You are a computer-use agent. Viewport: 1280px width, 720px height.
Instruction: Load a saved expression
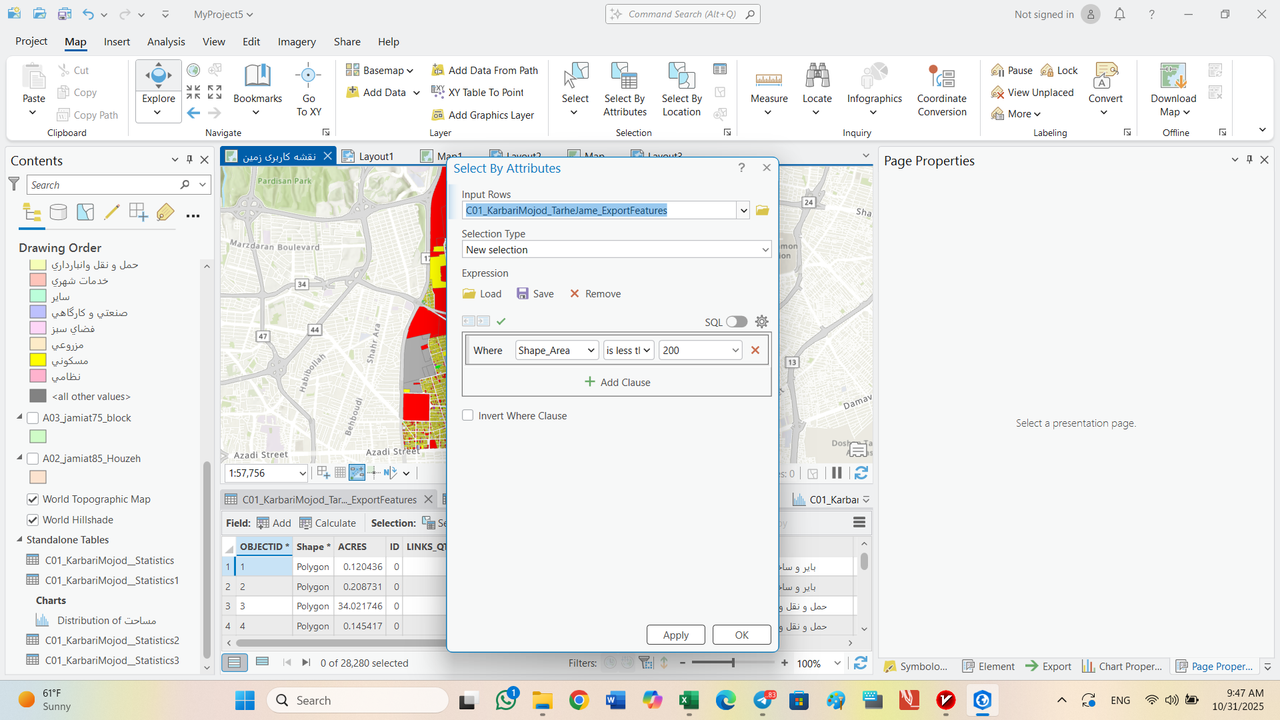(x=482, y=294)
